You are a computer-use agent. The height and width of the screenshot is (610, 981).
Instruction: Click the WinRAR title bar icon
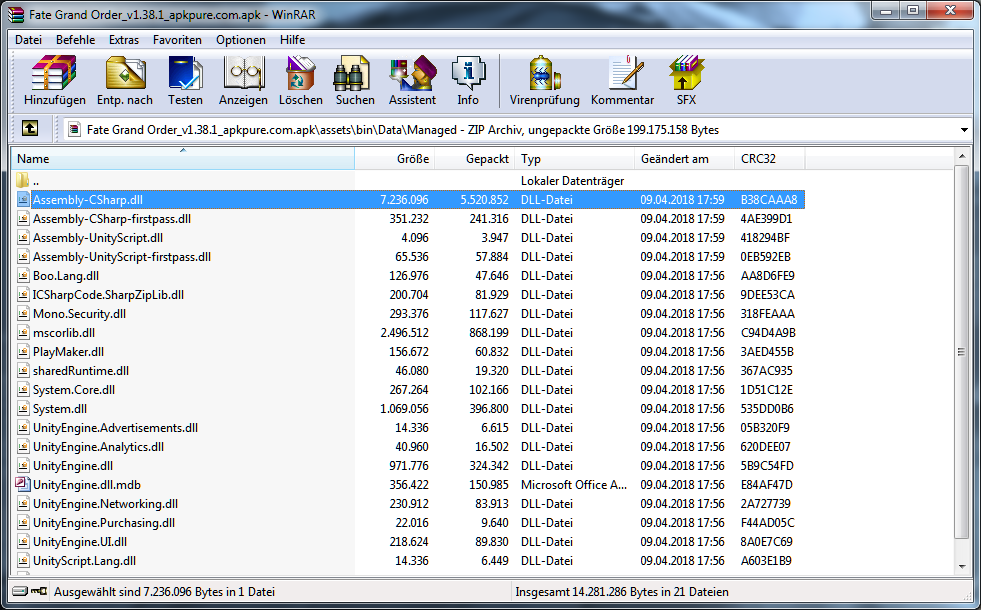click(16, 14)
